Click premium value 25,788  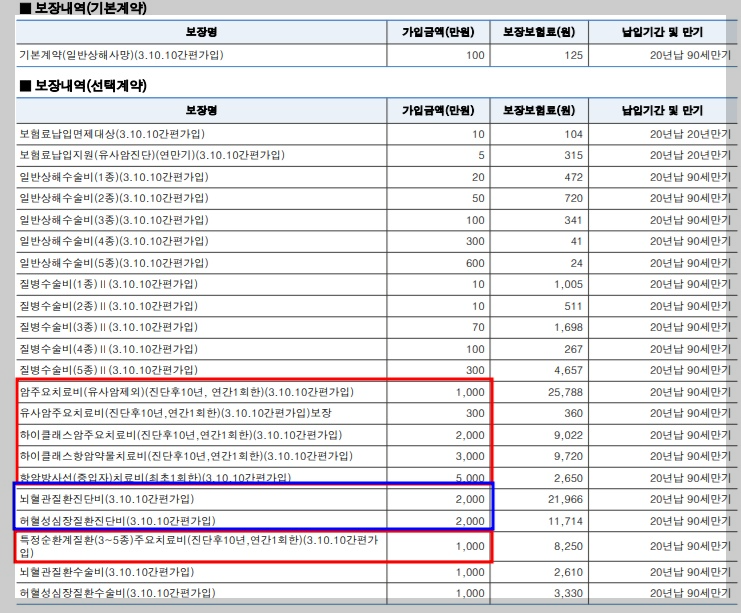(565, 392)
